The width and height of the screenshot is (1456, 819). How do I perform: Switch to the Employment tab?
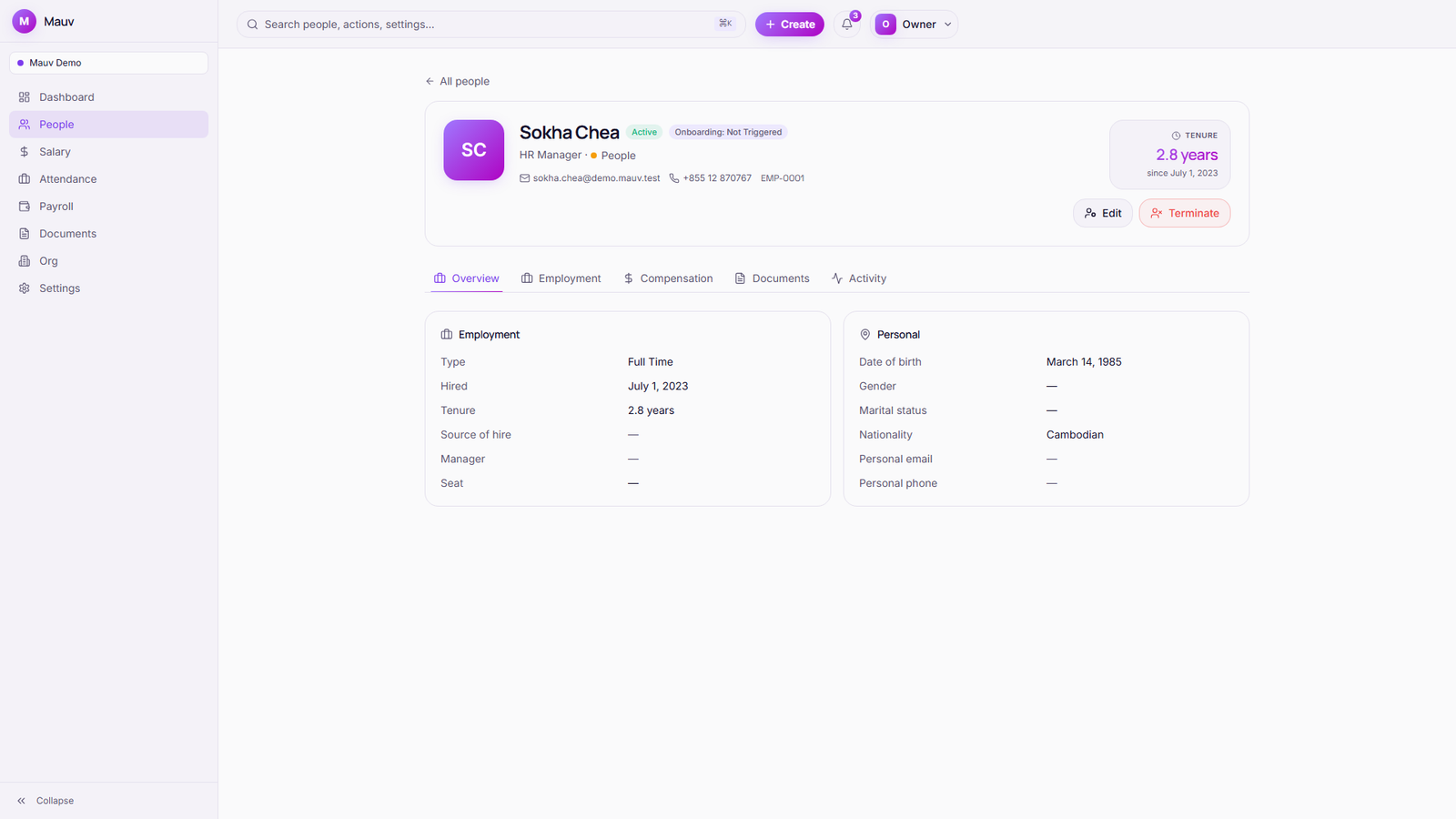tap(561, 278)
